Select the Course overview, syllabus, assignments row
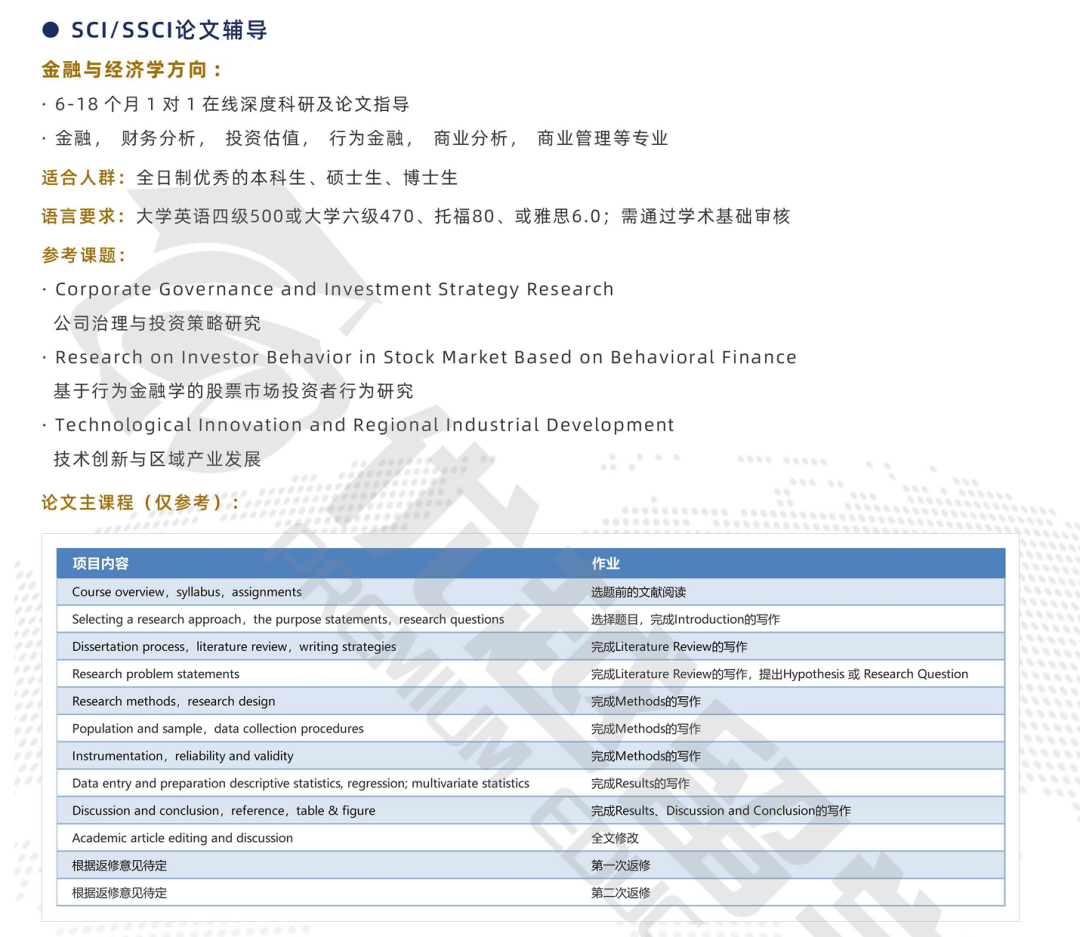1080x937 pixels. click(x=186, y=592)
